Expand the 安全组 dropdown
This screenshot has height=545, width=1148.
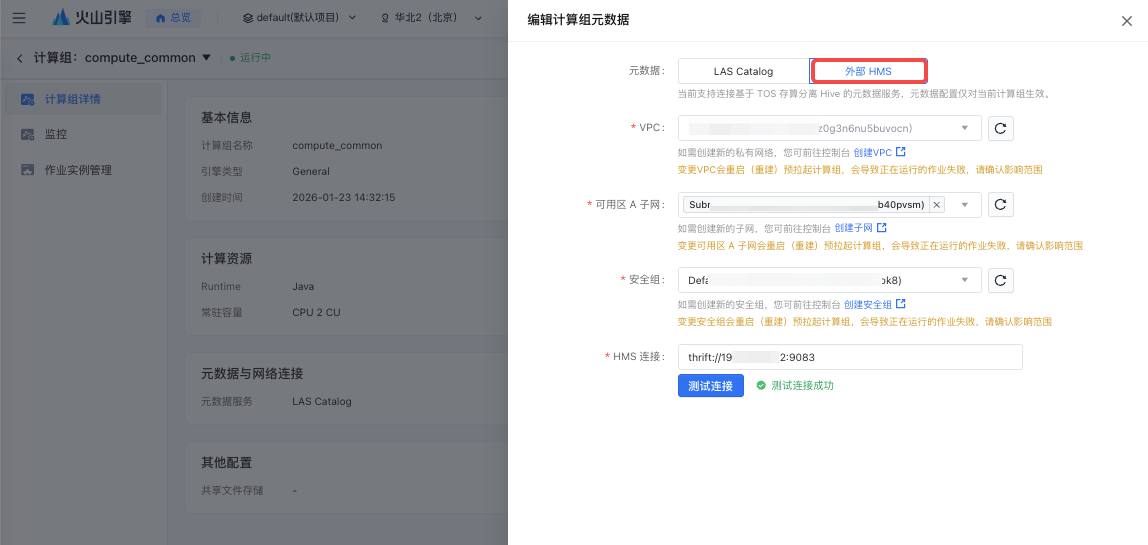click(x=964, y=281)
